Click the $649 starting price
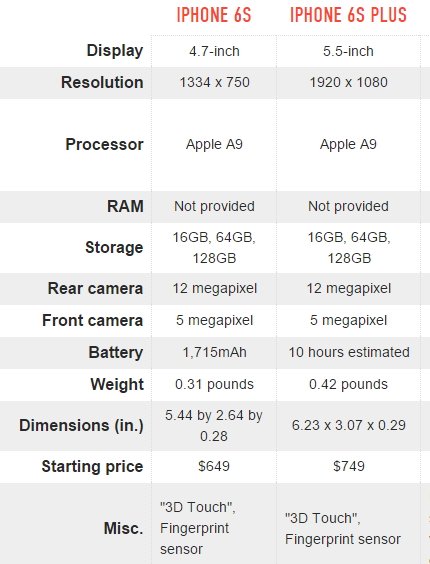The height and width of the screenshot is (564, 430). [x=214, y=467]
